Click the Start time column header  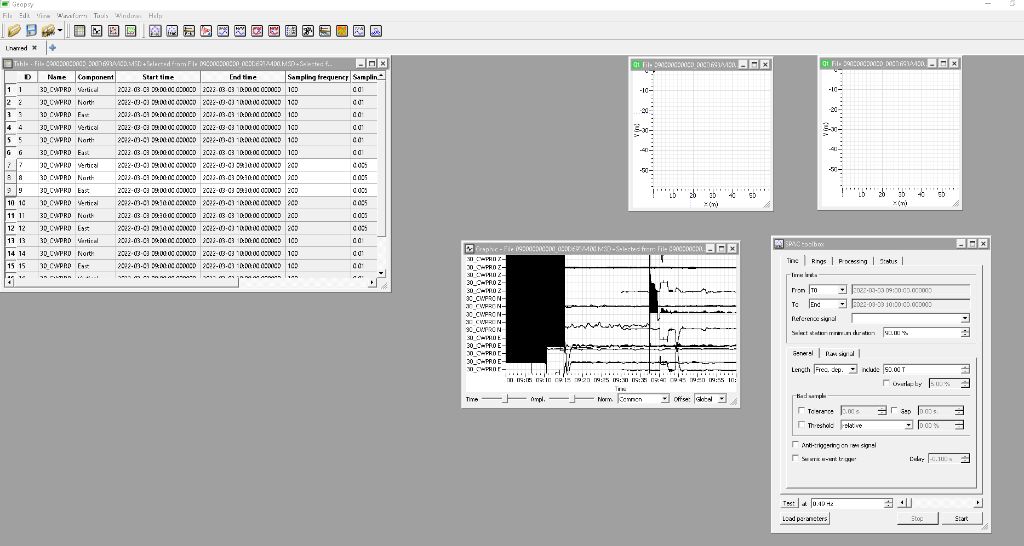click(x=158, y=77)
